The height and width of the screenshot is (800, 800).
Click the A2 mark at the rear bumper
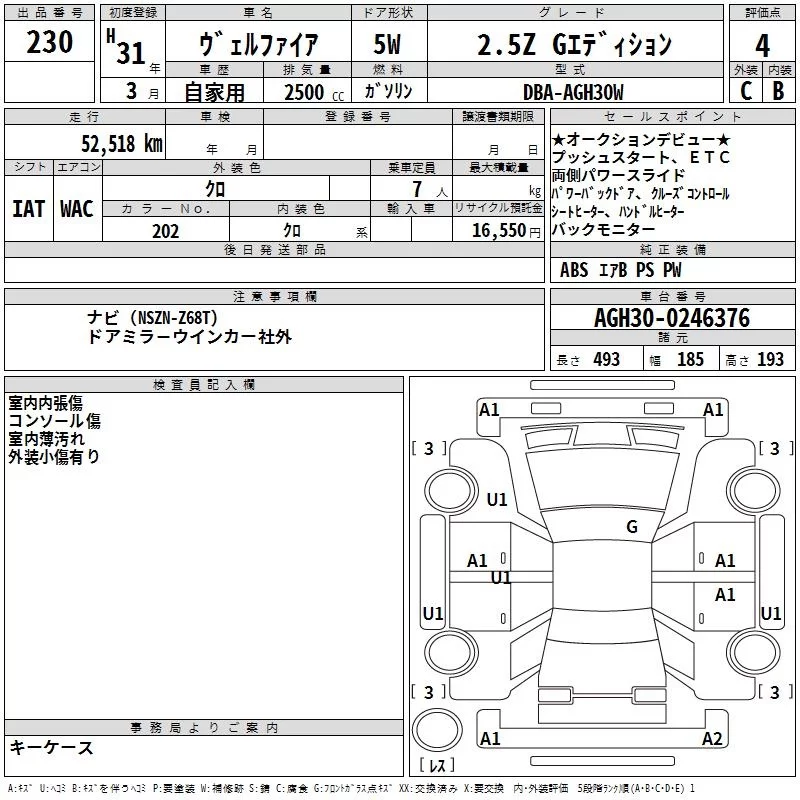(x=712, y=738)
